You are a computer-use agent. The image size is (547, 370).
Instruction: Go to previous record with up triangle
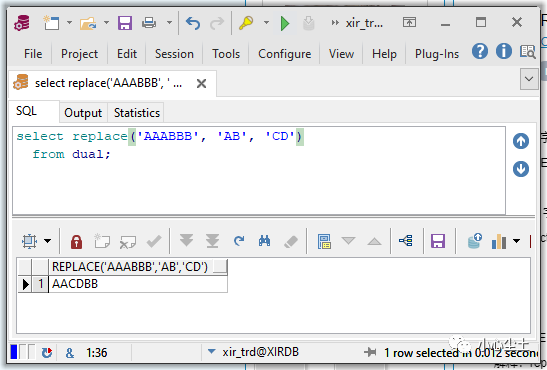tap(374, 241)
